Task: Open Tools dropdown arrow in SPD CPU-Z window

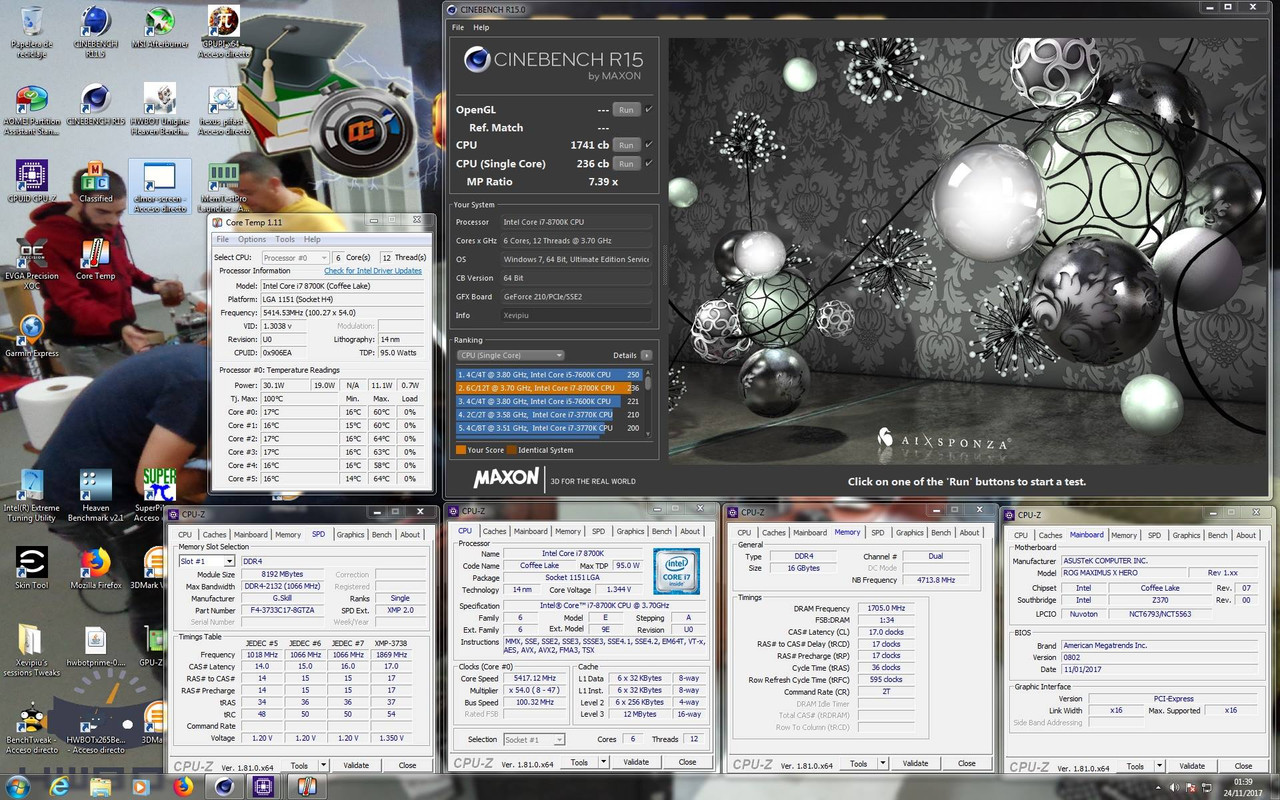Action: pyautogui.click(x=322, y=765)
